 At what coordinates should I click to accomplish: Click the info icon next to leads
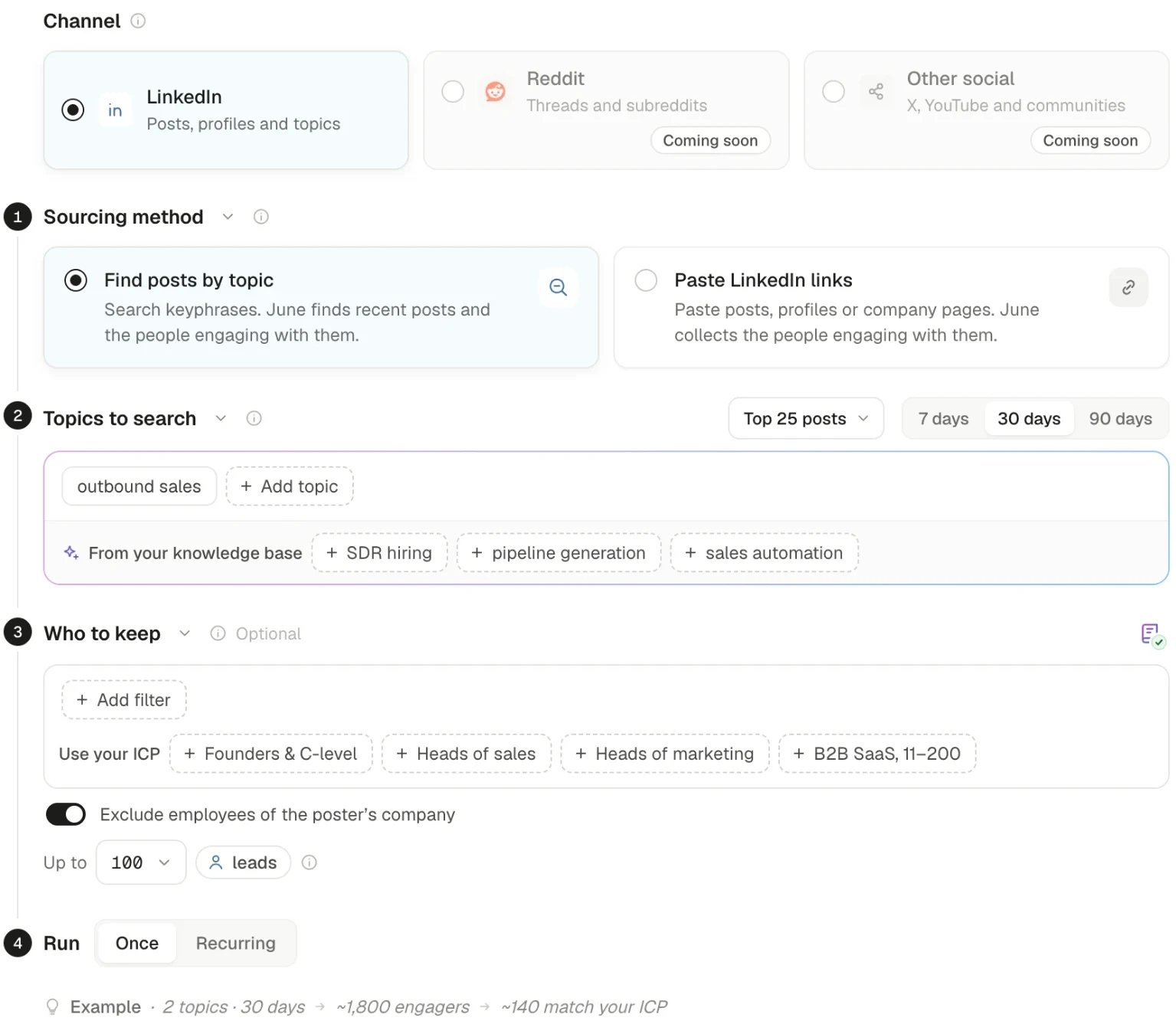(310, 862)
